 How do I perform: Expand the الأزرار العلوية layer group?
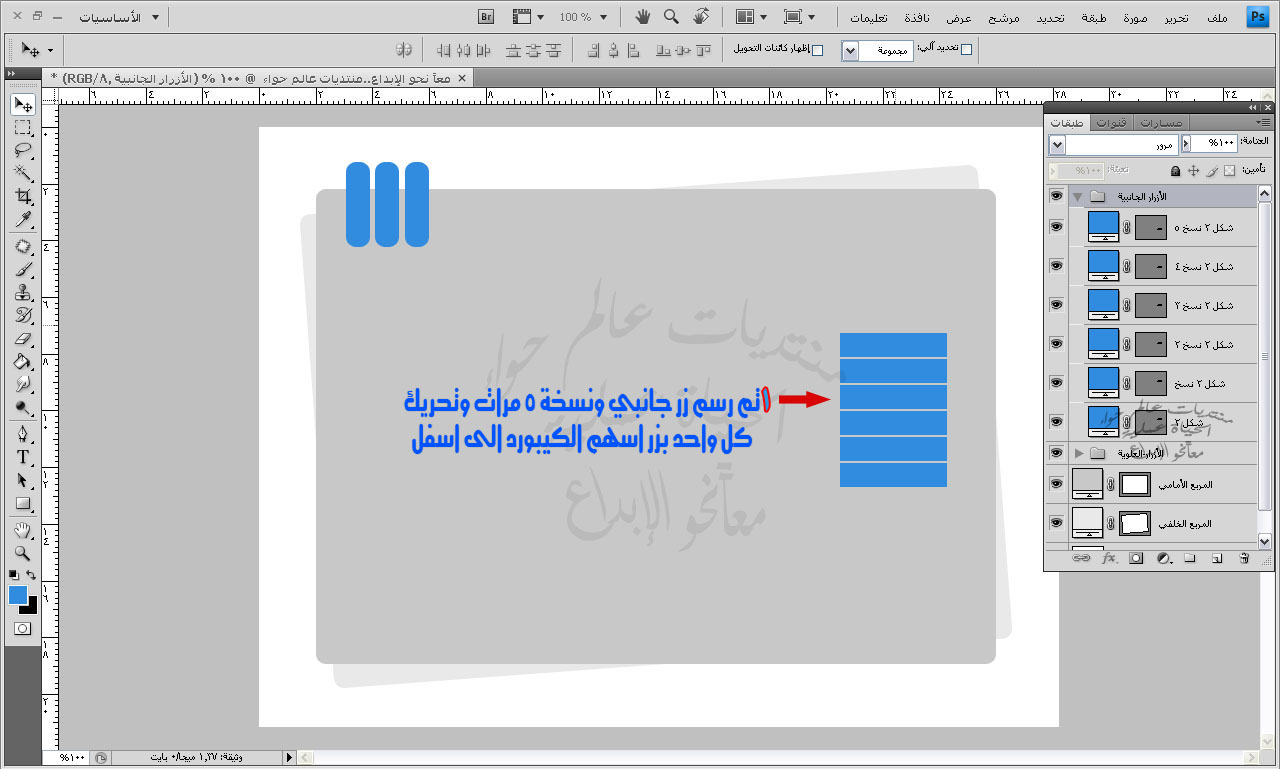tap(1078, 454)
